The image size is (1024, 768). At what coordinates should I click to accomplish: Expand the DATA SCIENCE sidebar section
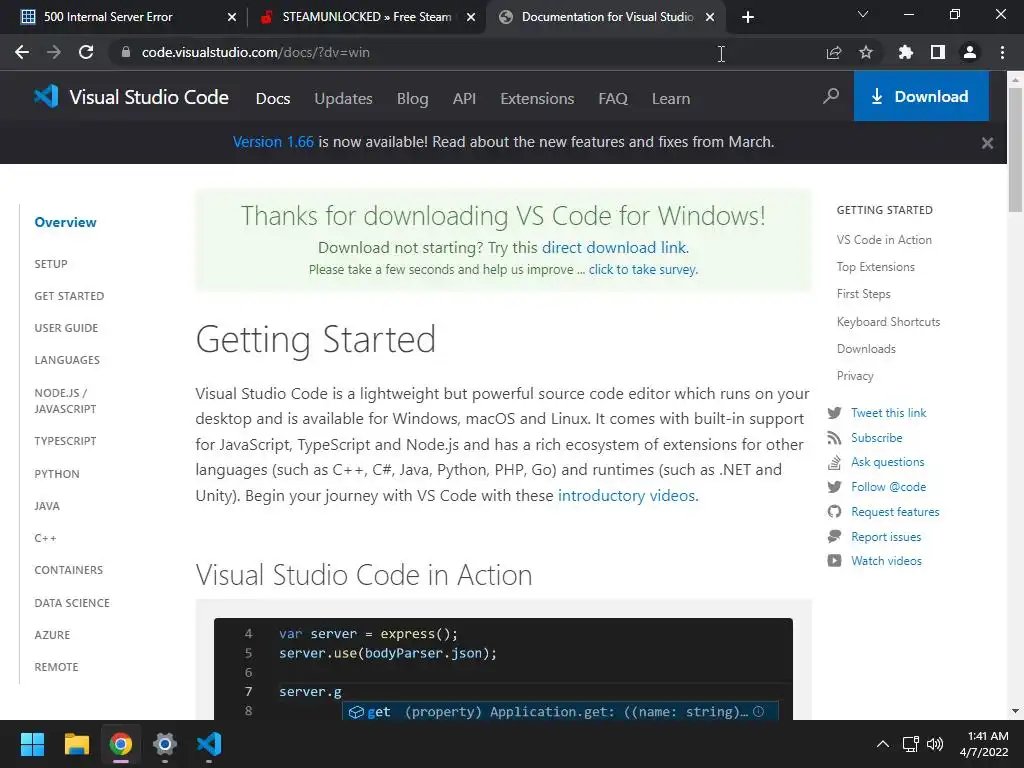[x=72, y=603]
